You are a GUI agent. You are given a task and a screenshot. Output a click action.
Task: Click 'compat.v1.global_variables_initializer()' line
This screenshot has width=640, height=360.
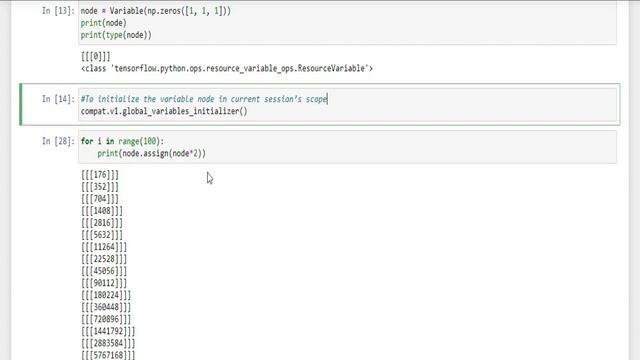[x=164, y=111]
